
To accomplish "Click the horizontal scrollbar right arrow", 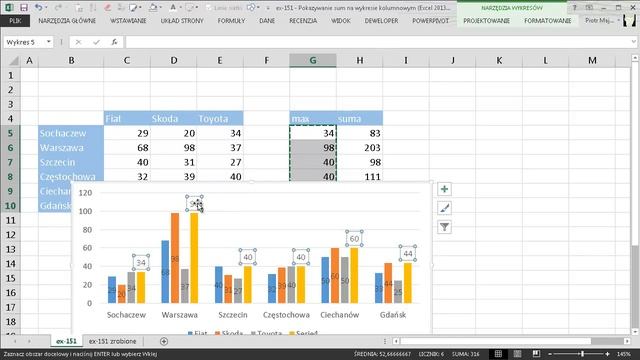I will [x=627, y=341].
